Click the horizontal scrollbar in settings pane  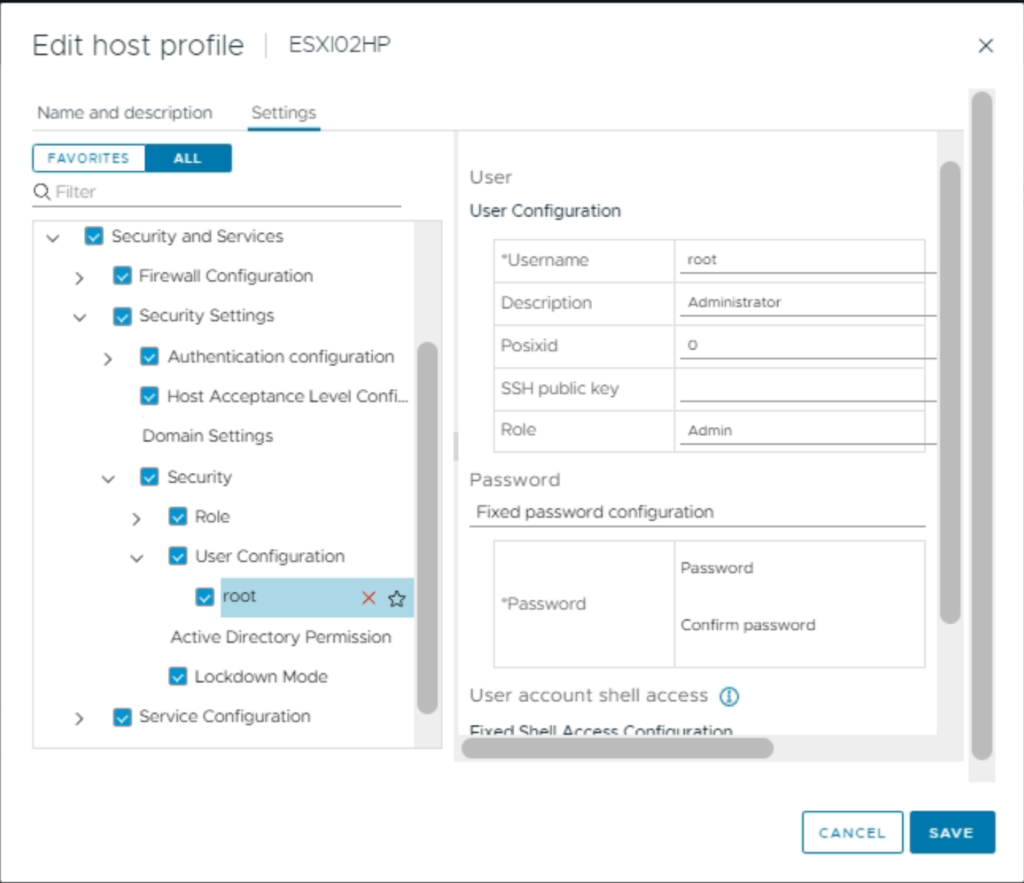(x=616, y=748)
